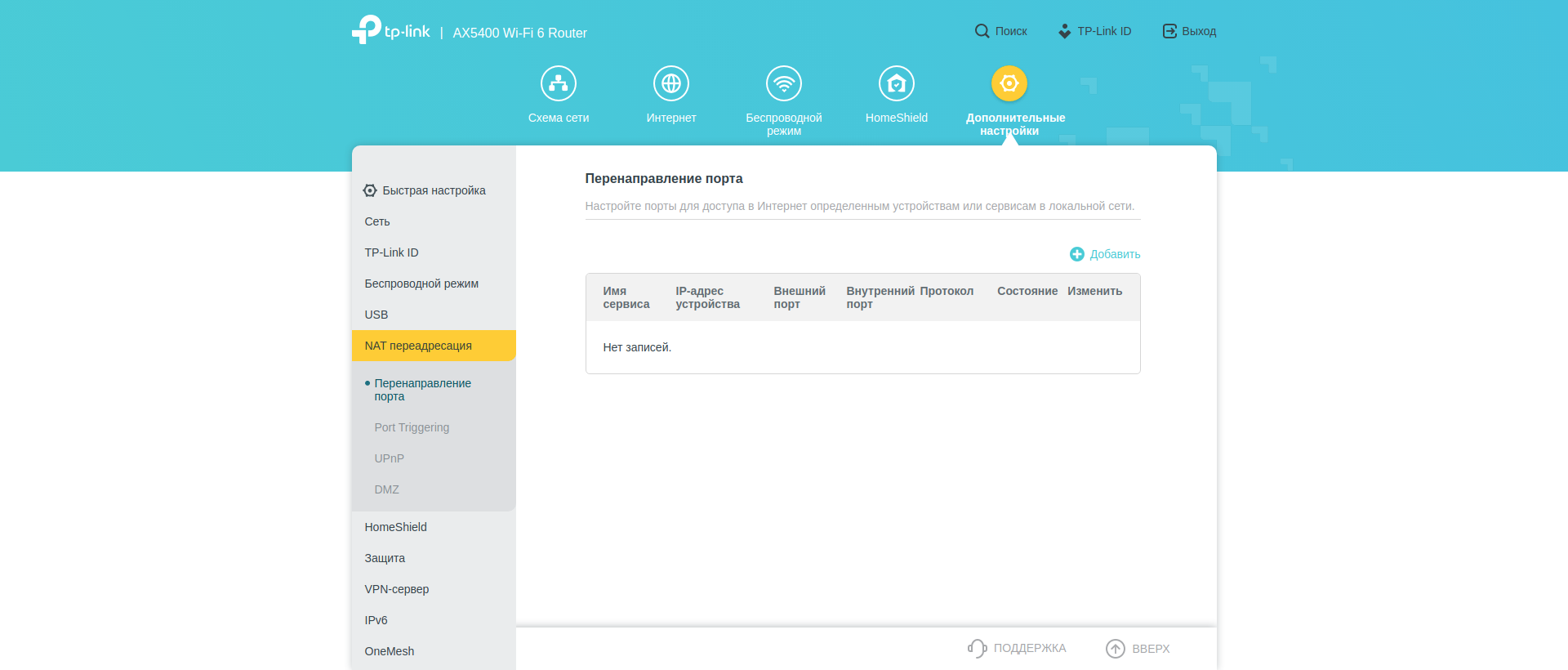Click the Выход logout icon
This screenshot has height=670, width=1568.
1169,31
